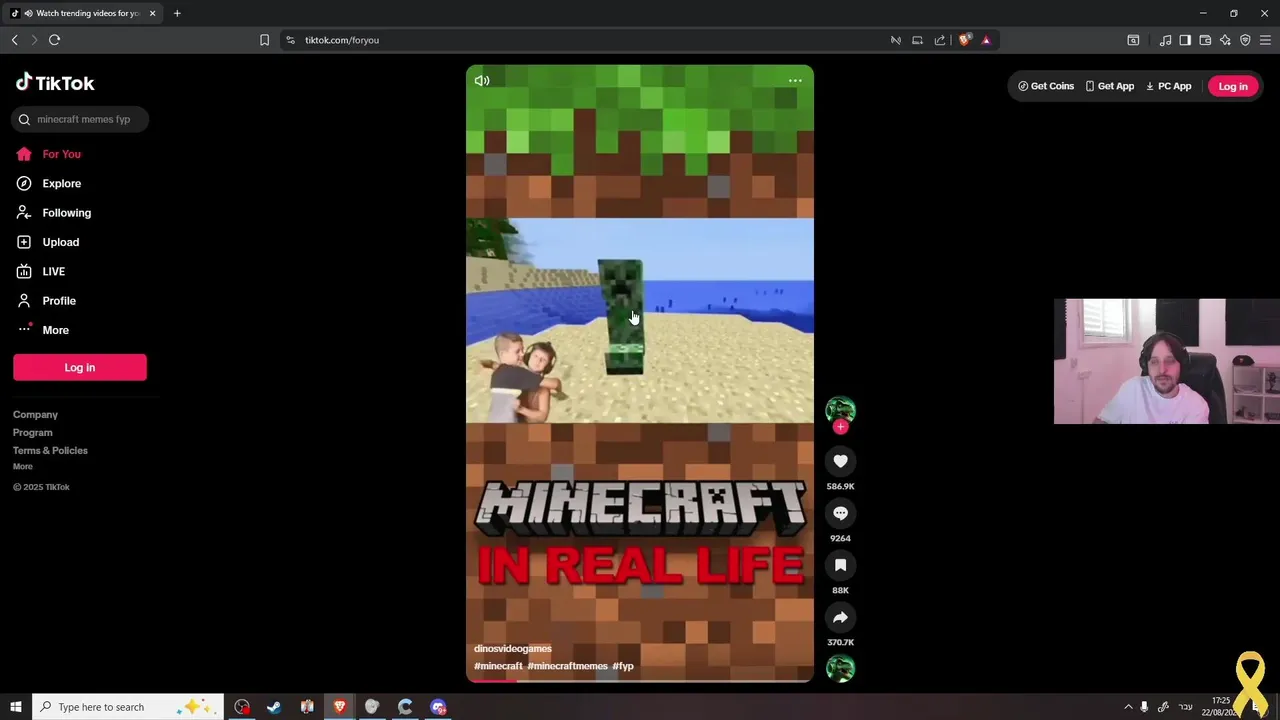Open the sound disc at bottom of action bar

(x=840, y=668)
